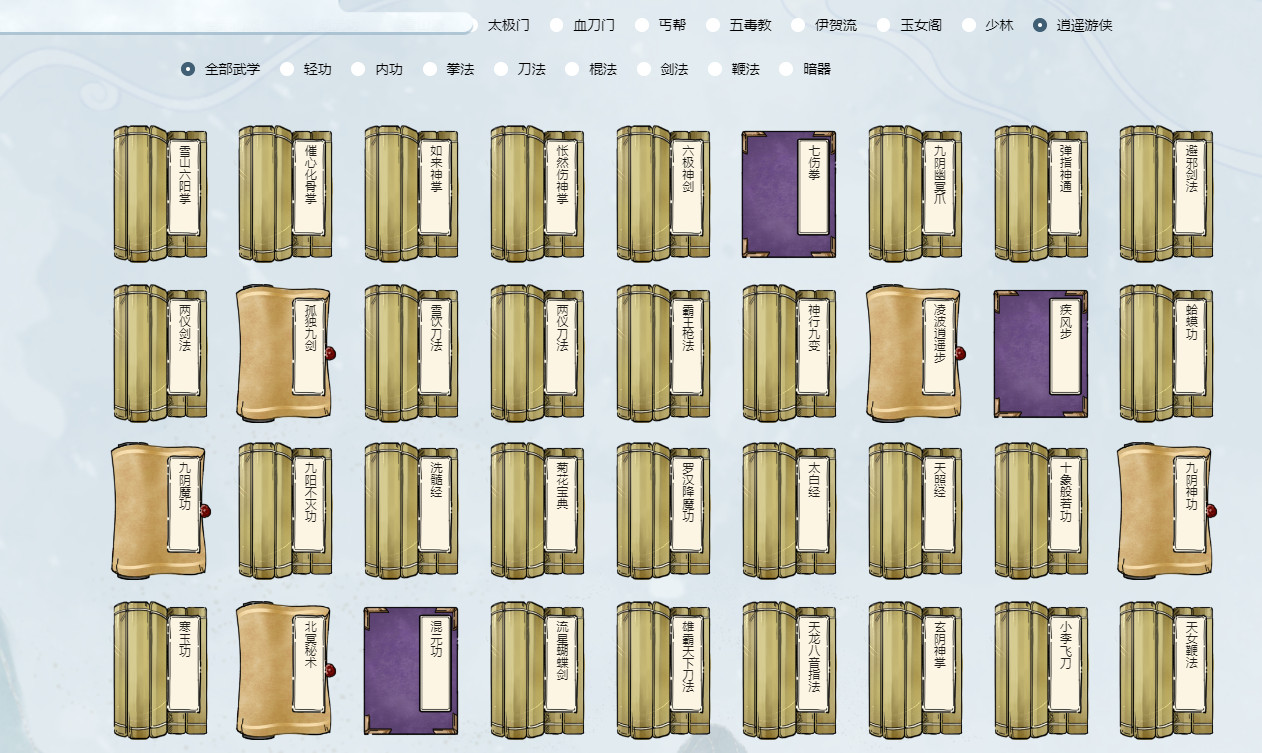Viewport: 1262px width, 753px height.
Task: Open the 凌波逍遥步 parchment scroll
Action: (x=915, y=353)
